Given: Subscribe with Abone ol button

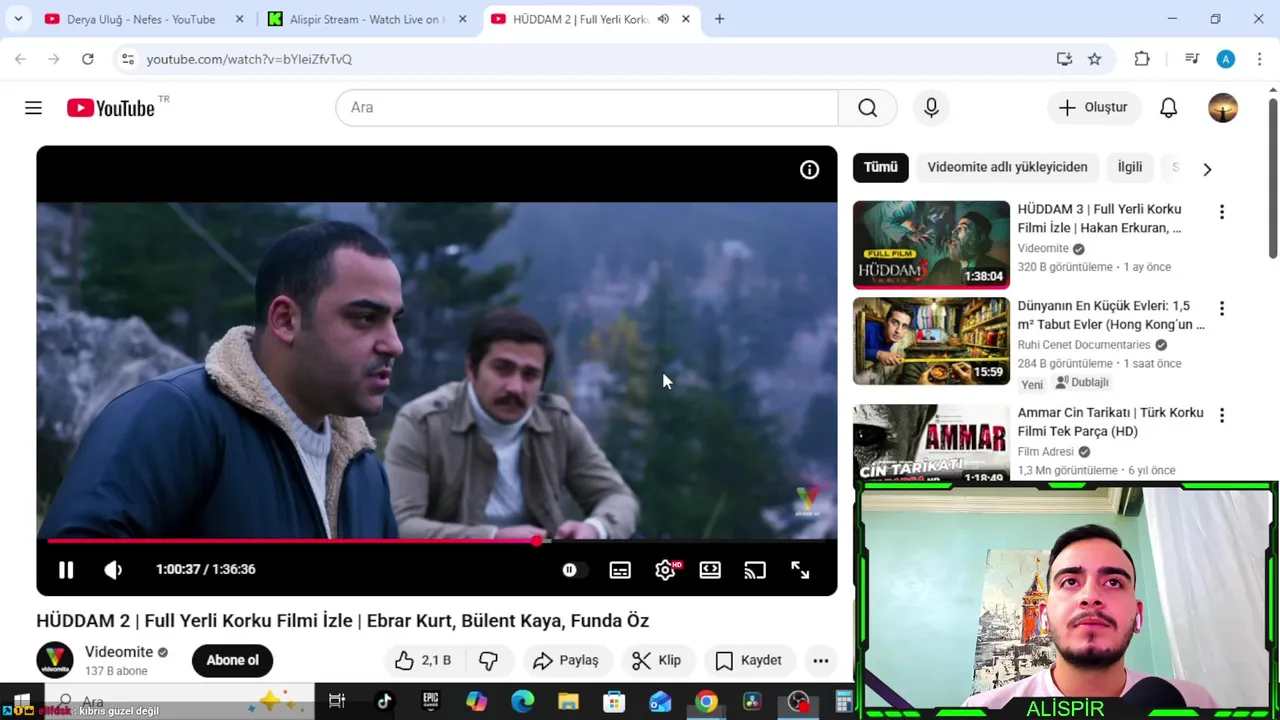Looking at the screenshot, I should 232,660.
